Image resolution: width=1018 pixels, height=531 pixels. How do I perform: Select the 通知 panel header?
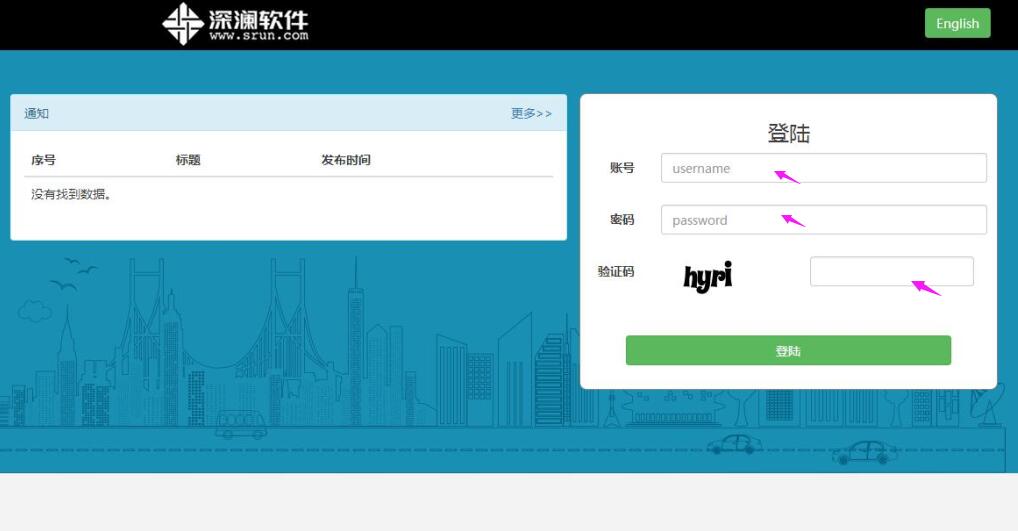288,113
